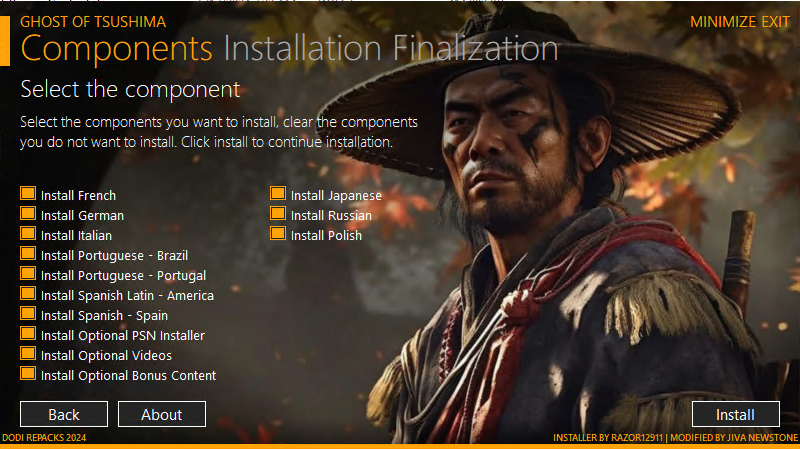The height and width of the screenshot is (450, 800).
Task: Start installation with the Install button
Action: (x=736, y=414)
